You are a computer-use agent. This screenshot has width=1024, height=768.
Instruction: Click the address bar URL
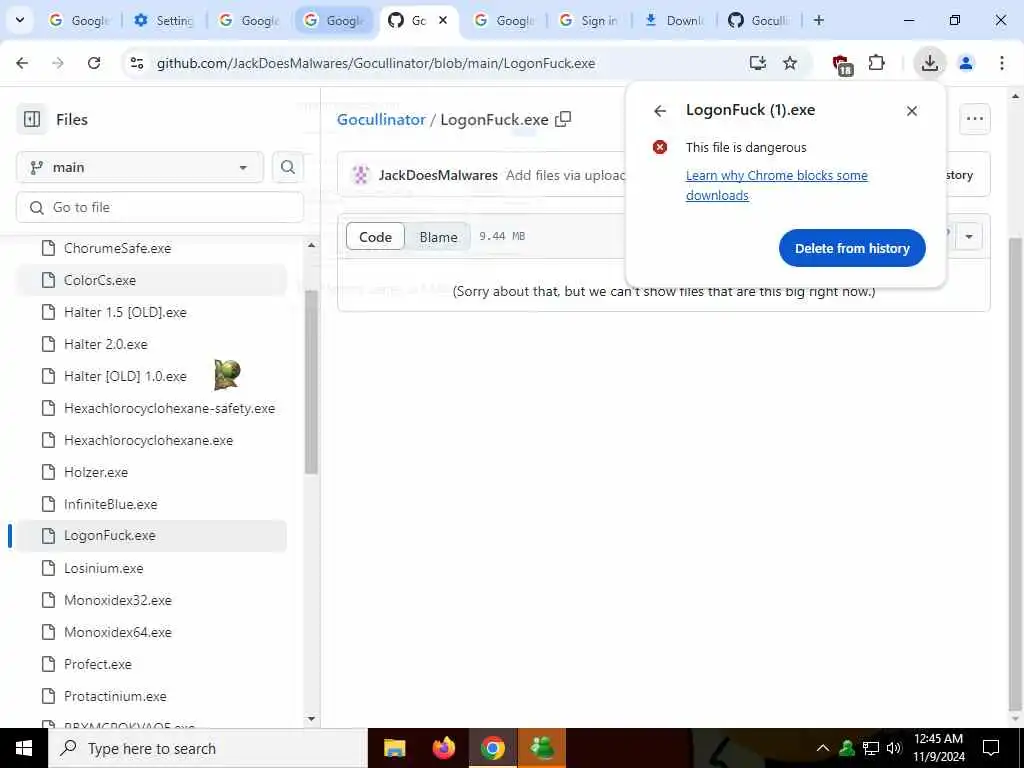376,63
